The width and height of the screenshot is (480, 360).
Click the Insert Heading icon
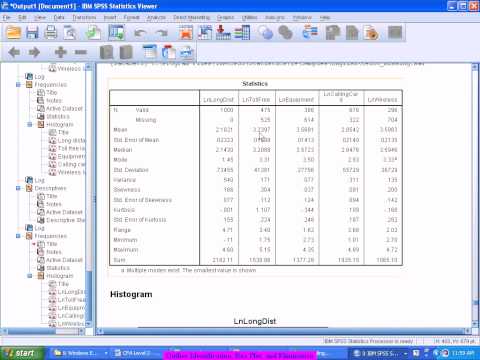coord(150,52)
